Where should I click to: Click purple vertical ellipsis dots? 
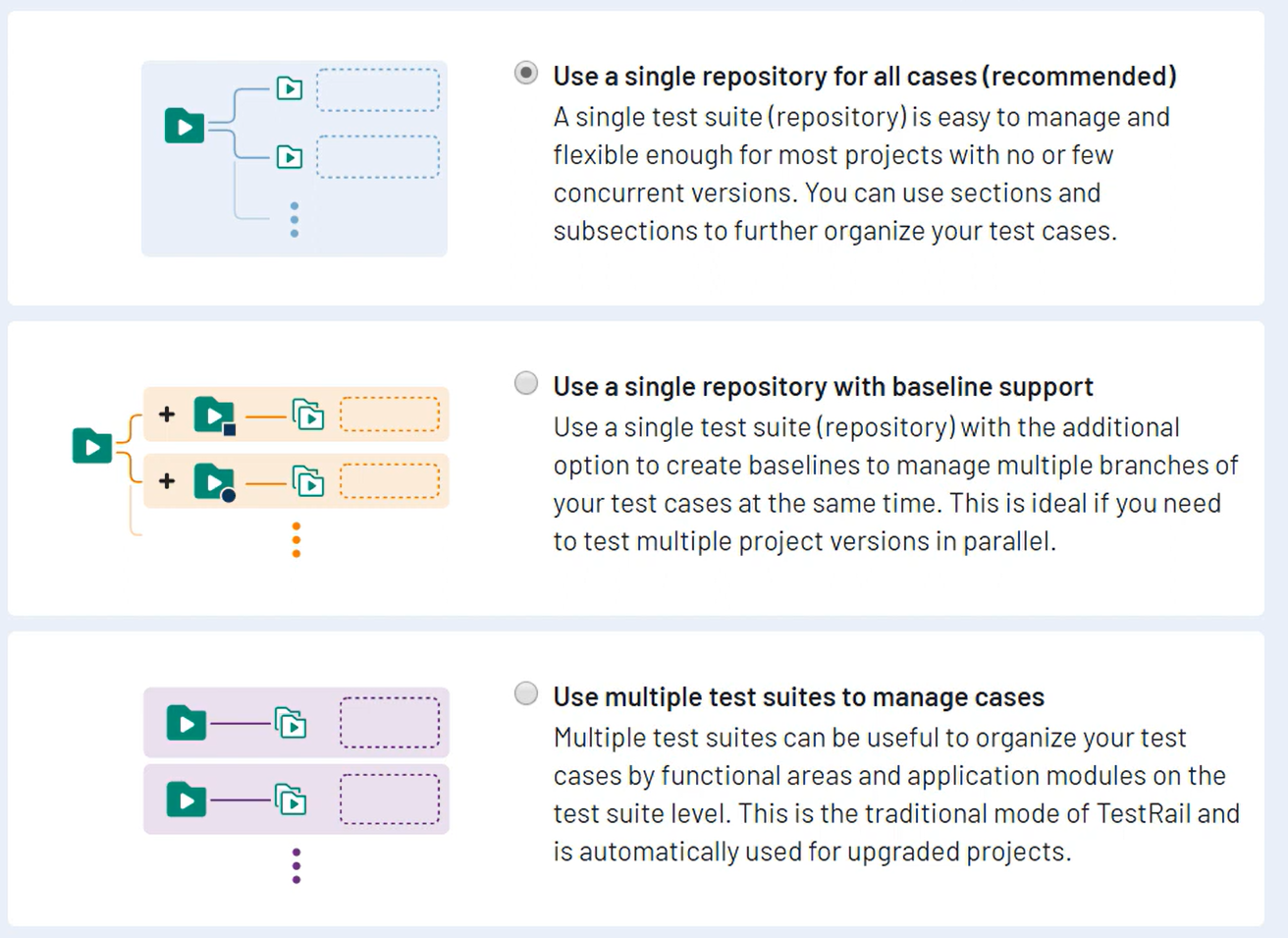[296, 865]
